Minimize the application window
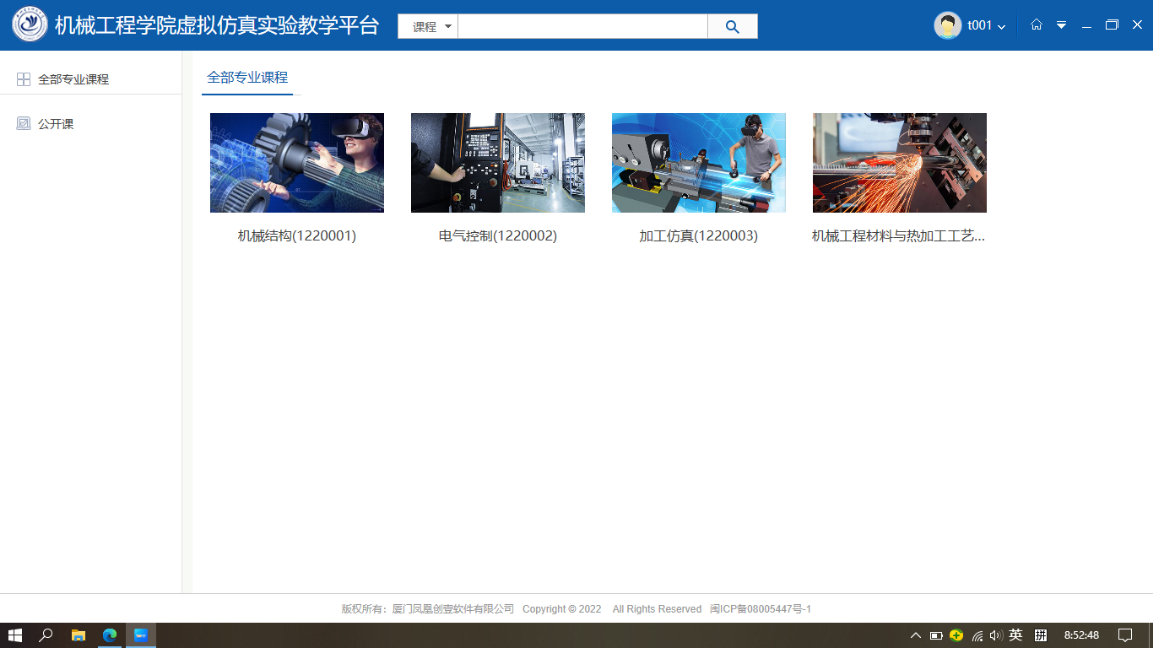The height and width of the screenshot is (648, 1153). point(1086,25)
